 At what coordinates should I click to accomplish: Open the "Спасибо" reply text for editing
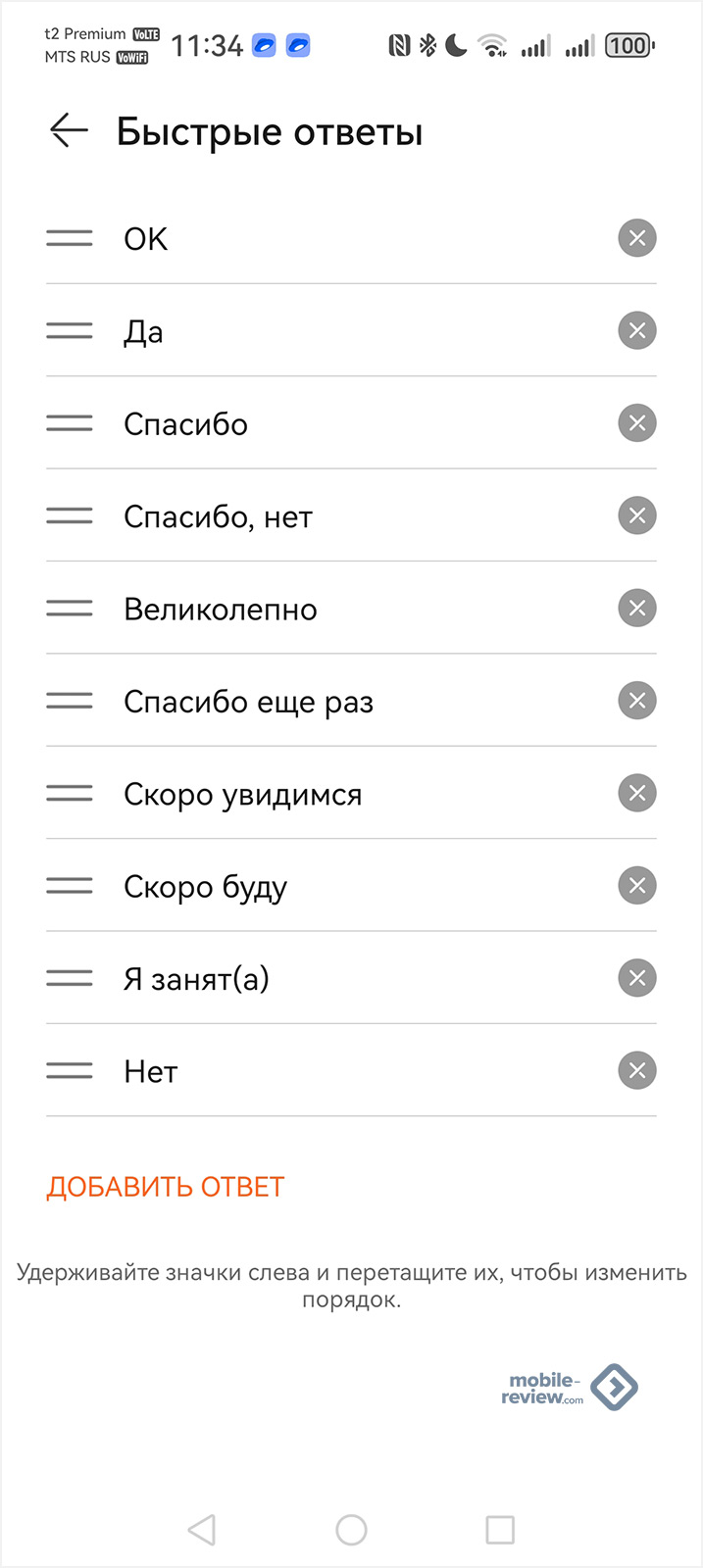[185, 424]
